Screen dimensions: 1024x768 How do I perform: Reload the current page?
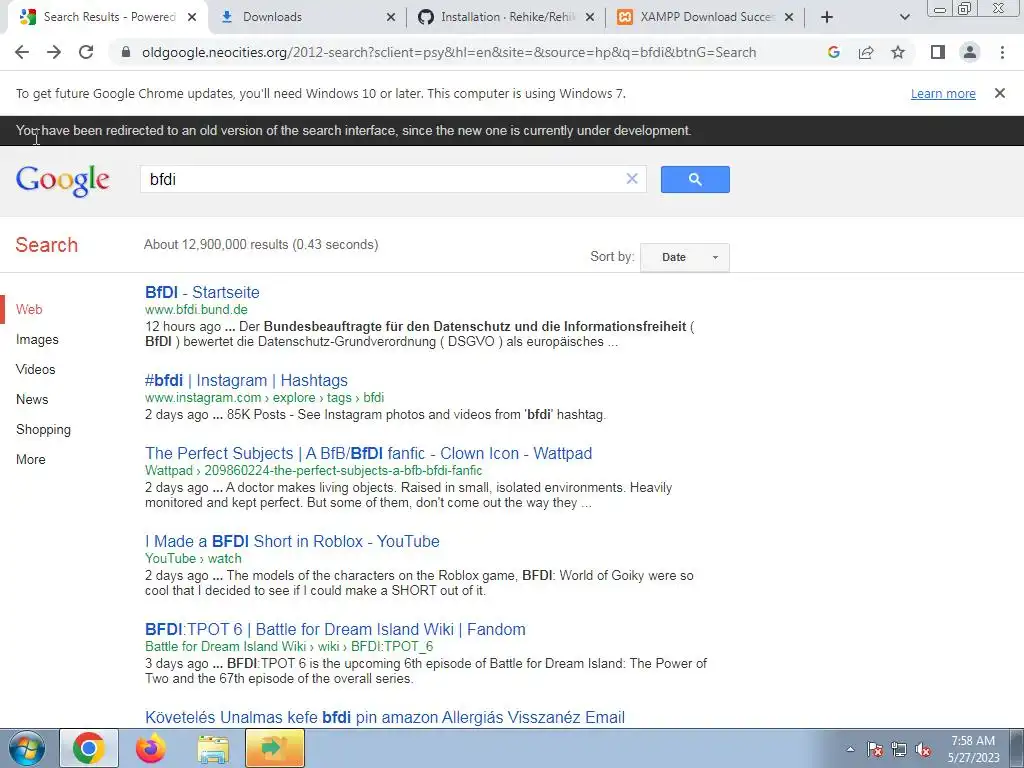tap(86, 52)
